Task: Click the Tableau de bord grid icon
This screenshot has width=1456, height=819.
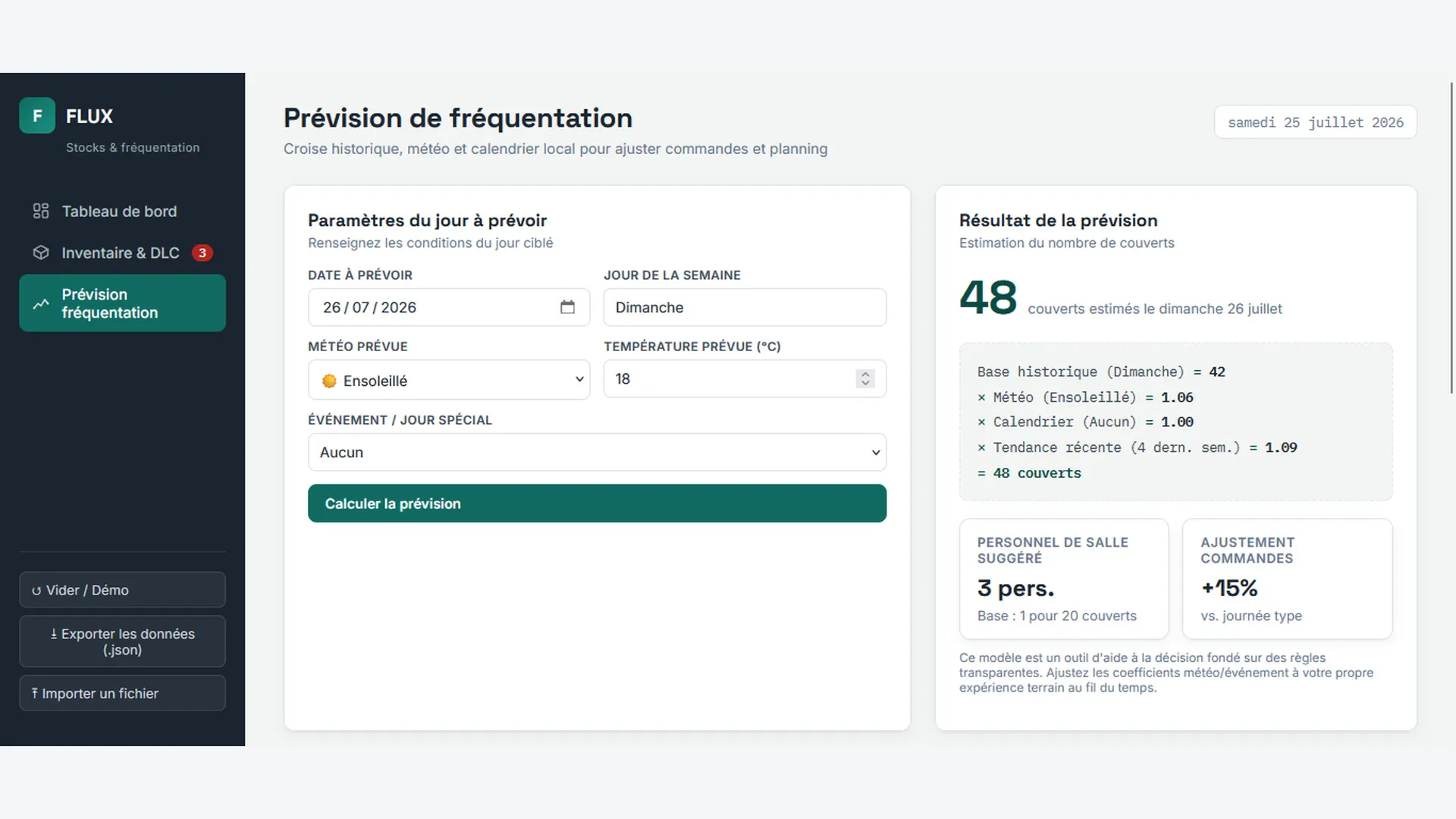Action: pos(41,211)
